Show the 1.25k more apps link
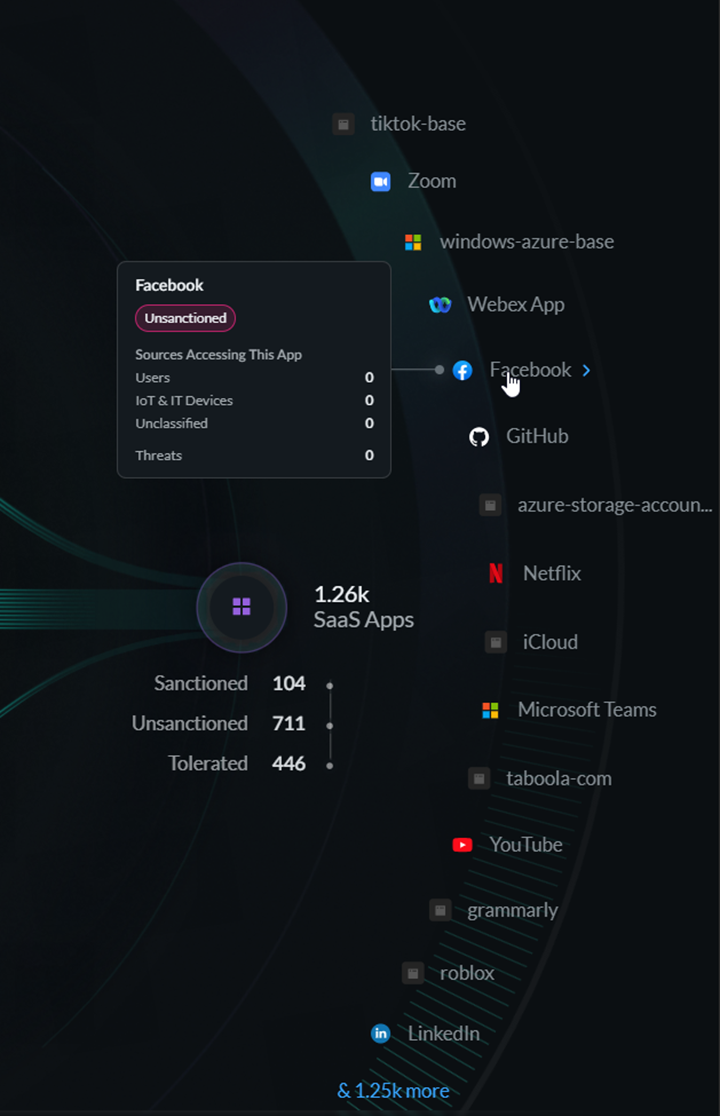 click(x=393, y=1090)
